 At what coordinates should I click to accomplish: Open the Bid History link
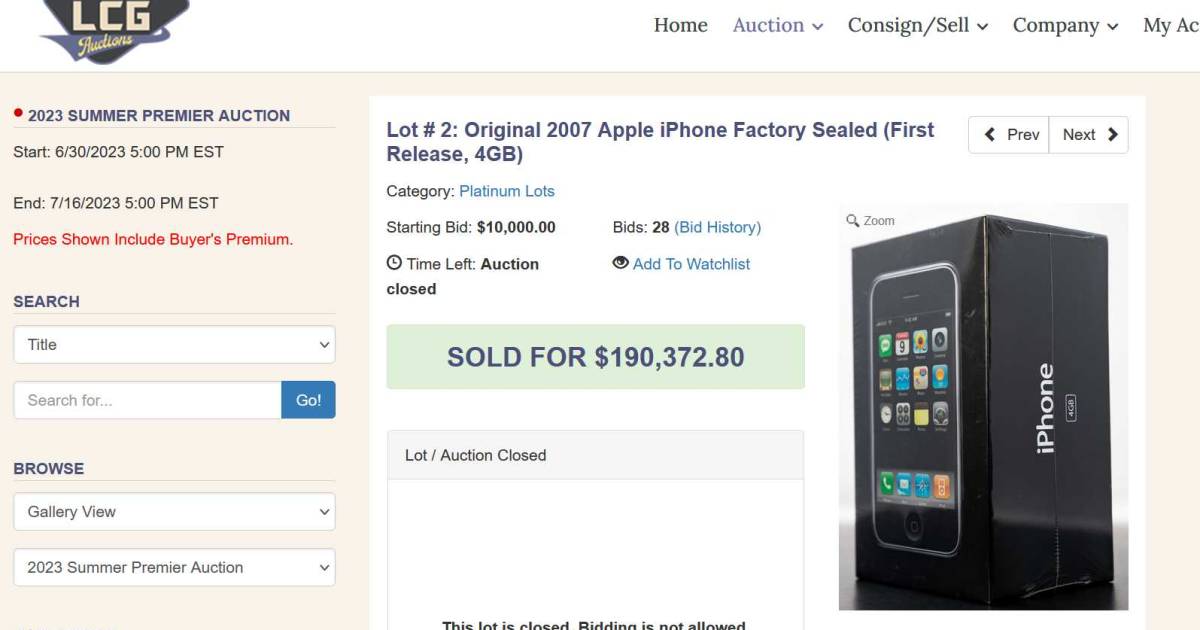click(716, 227)
